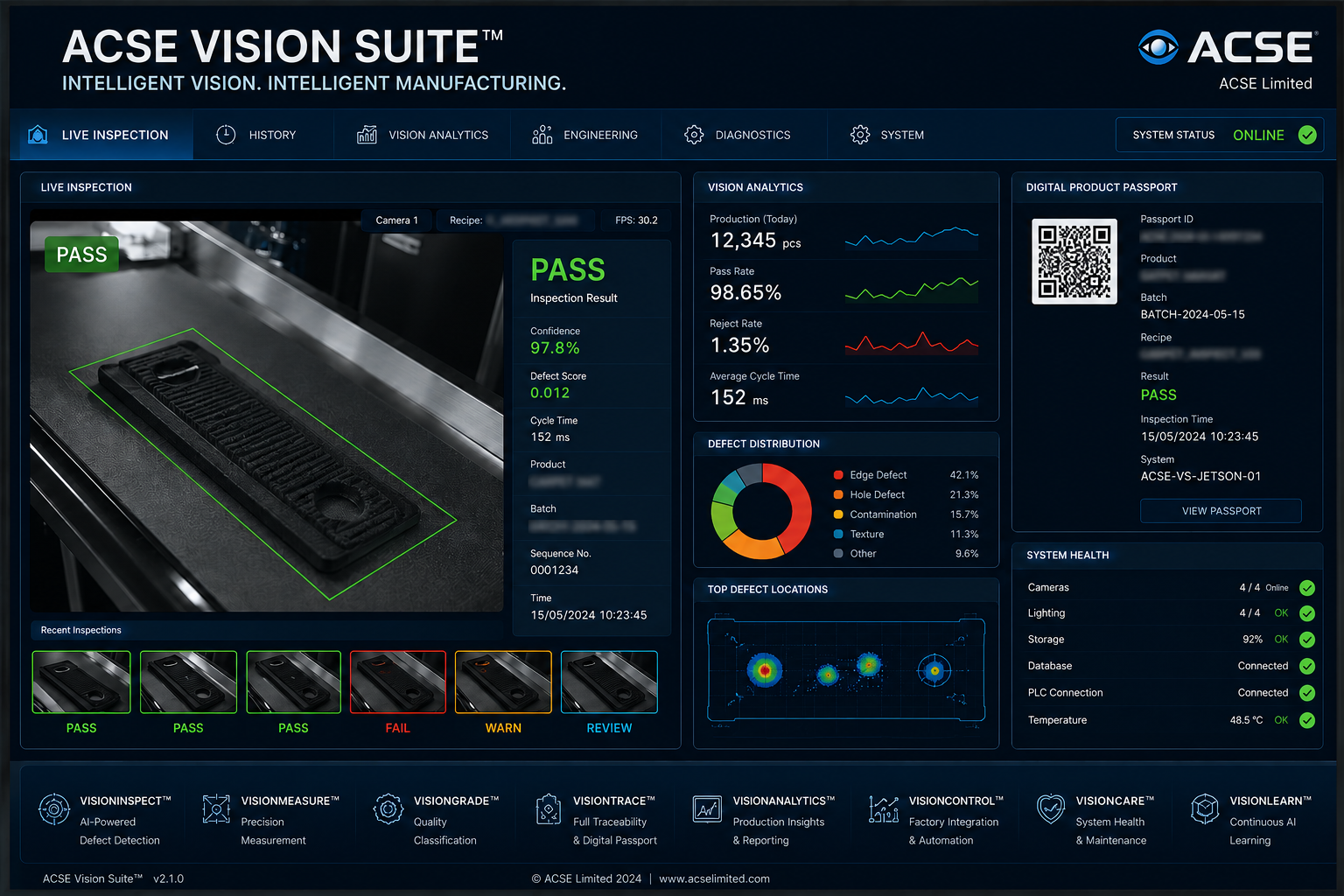Open the WARN recent inspection thumbnail

pyautogui.click(x=503, y=682)
